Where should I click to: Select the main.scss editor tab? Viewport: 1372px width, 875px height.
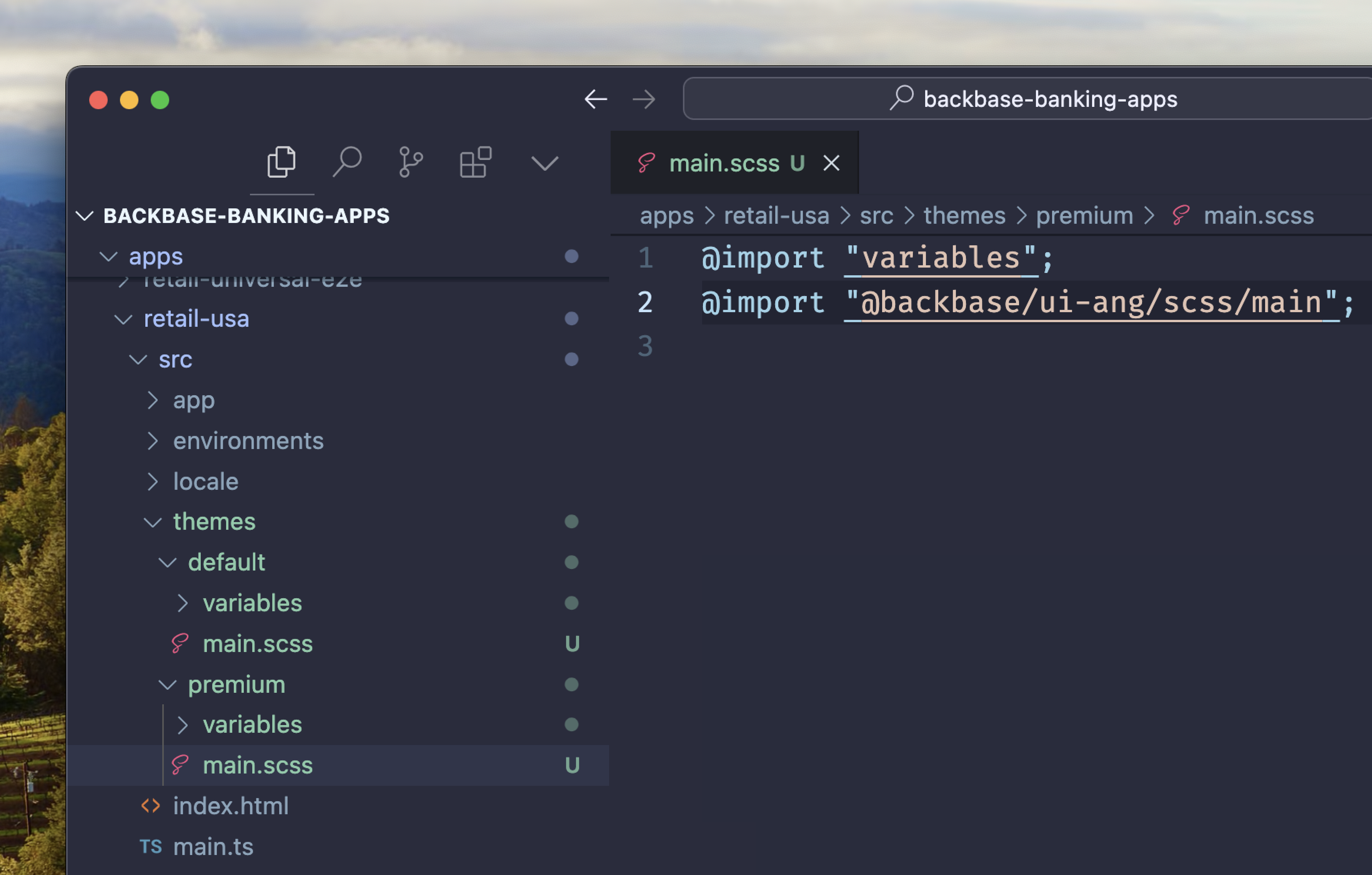(734, 163)
